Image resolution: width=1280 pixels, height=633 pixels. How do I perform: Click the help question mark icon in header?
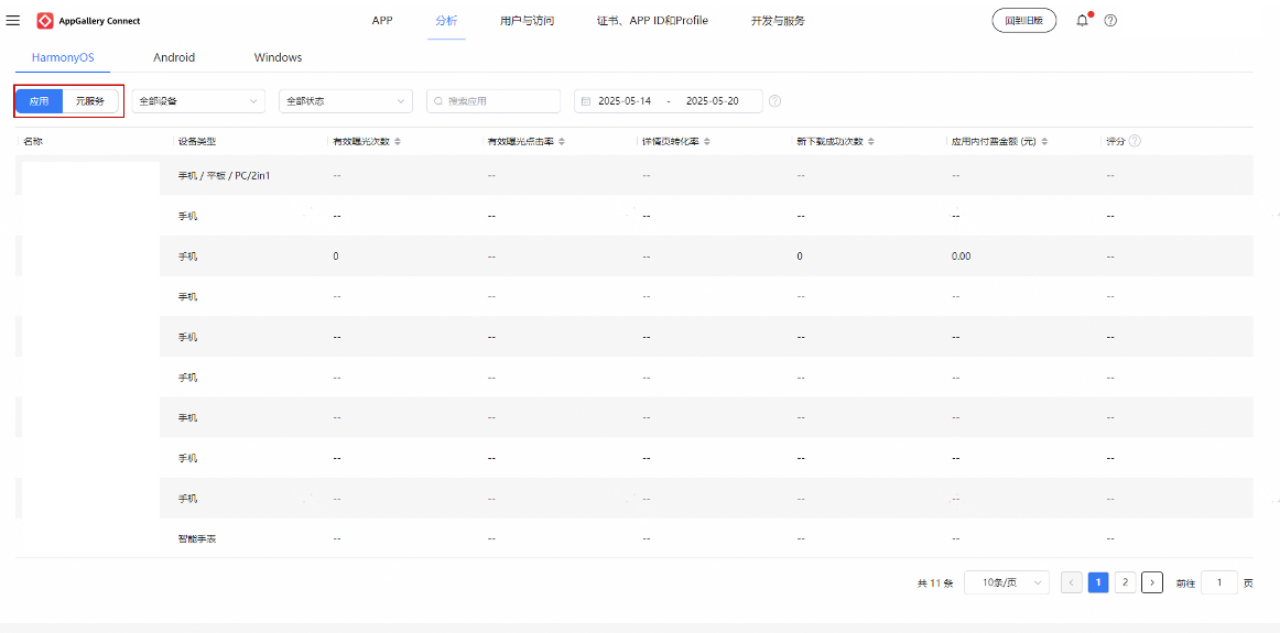point(1111,21)
